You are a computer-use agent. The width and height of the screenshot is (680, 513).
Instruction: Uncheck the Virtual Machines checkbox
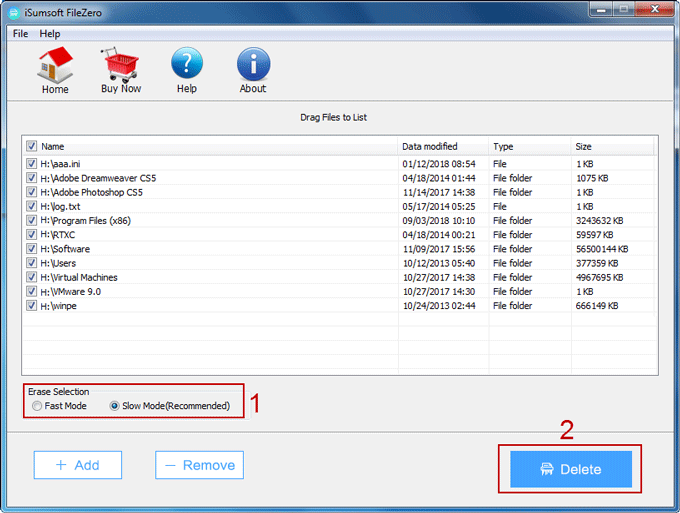(x=31, y=277)
